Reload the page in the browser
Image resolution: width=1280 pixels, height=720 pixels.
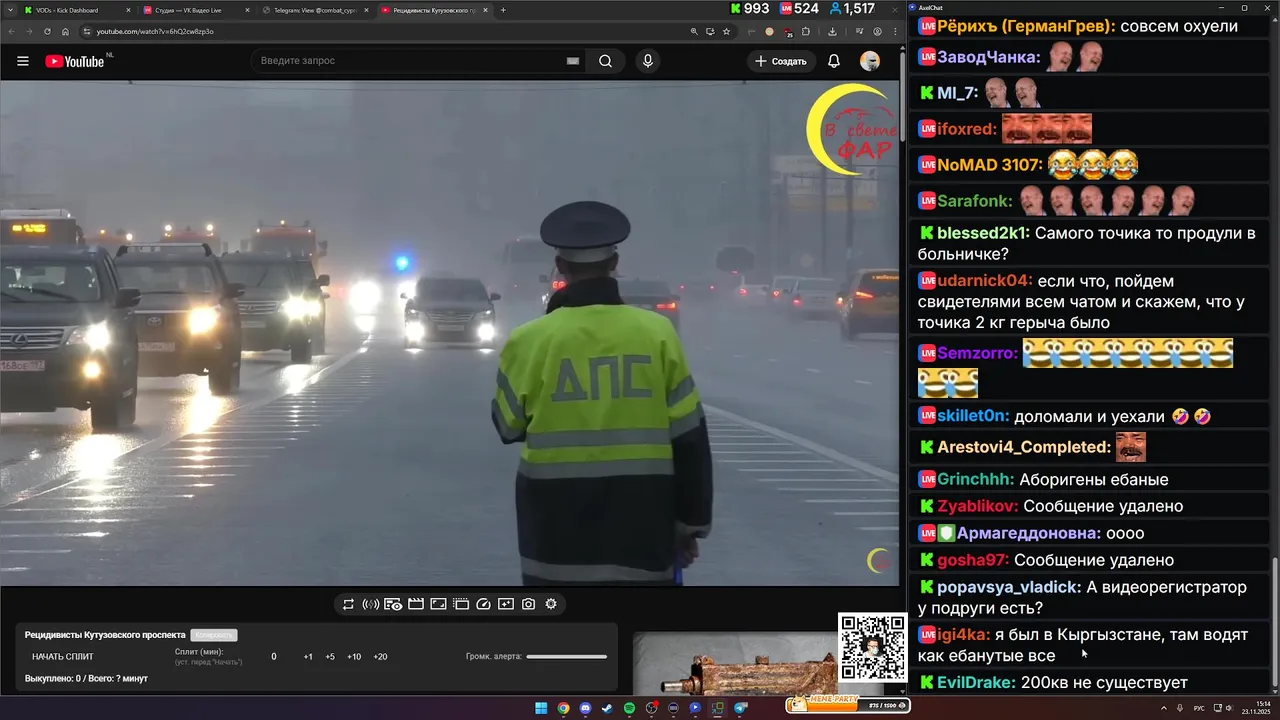coord(47,31)
